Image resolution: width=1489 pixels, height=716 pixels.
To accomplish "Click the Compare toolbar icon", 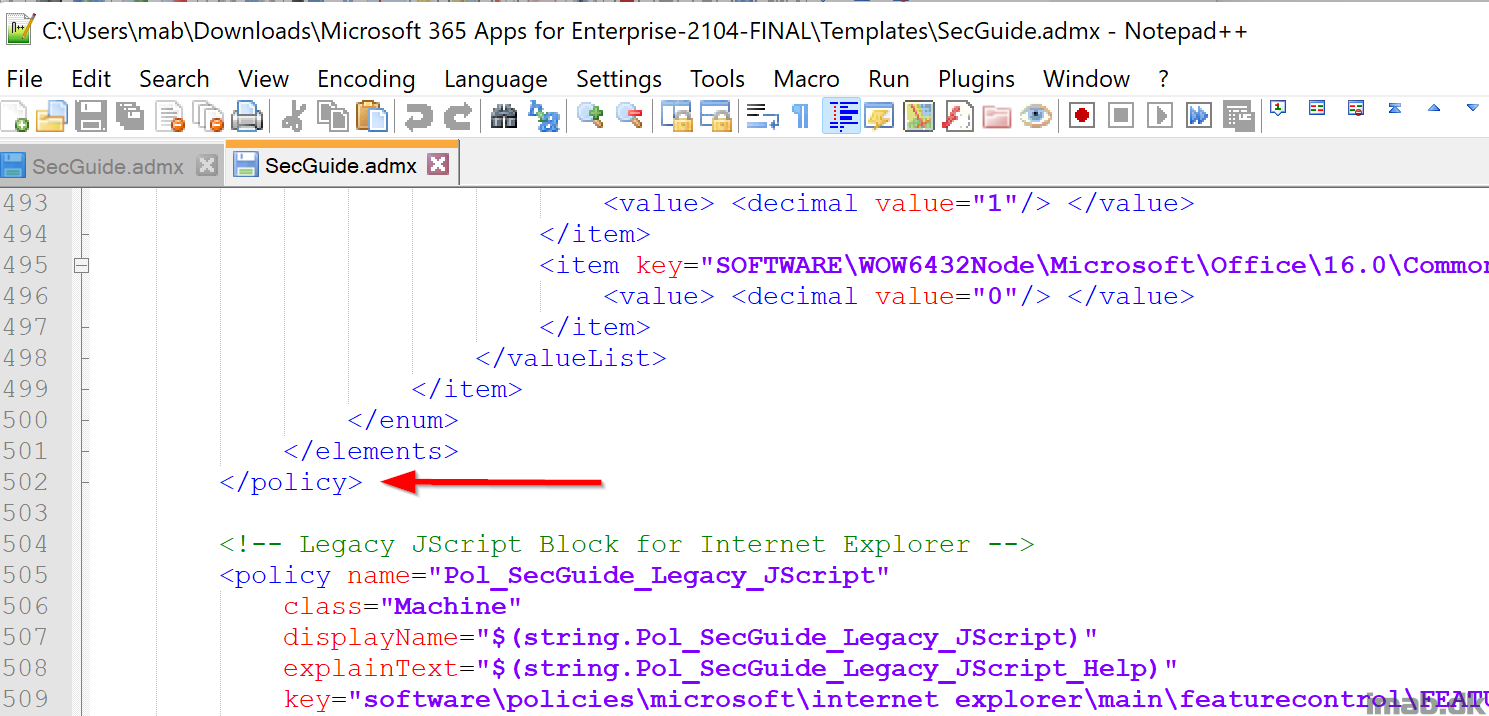I will [x=1317, y=108].
